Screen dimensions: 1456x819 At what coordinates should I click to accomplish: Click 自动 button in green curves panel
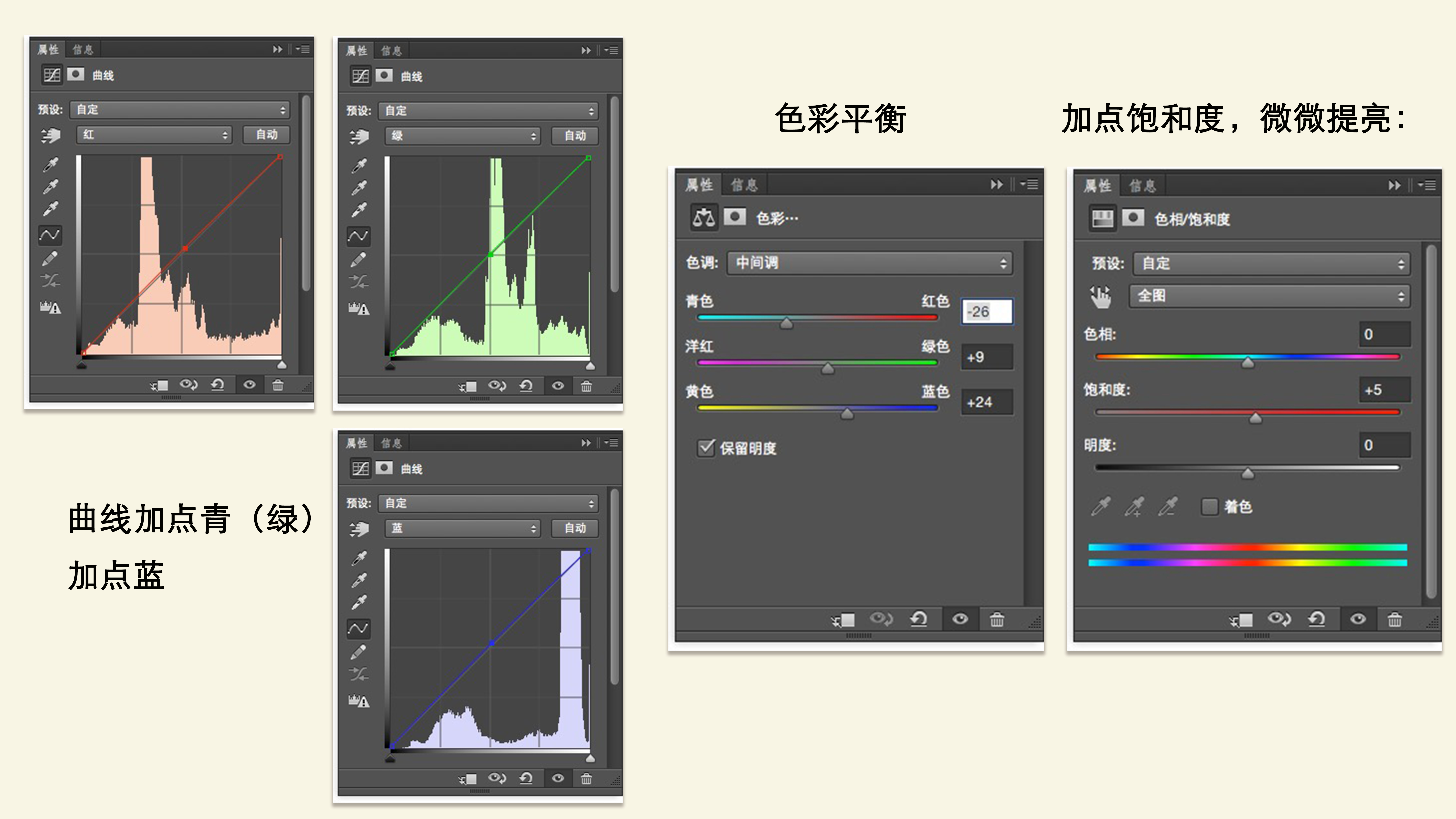coord(575,136)
